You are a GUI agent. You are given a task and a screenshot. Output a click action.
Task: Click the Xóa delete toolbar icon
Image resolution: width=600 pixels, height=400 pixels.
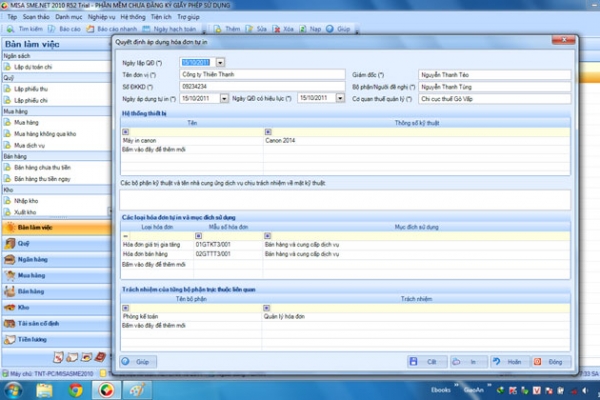[283, 31]
